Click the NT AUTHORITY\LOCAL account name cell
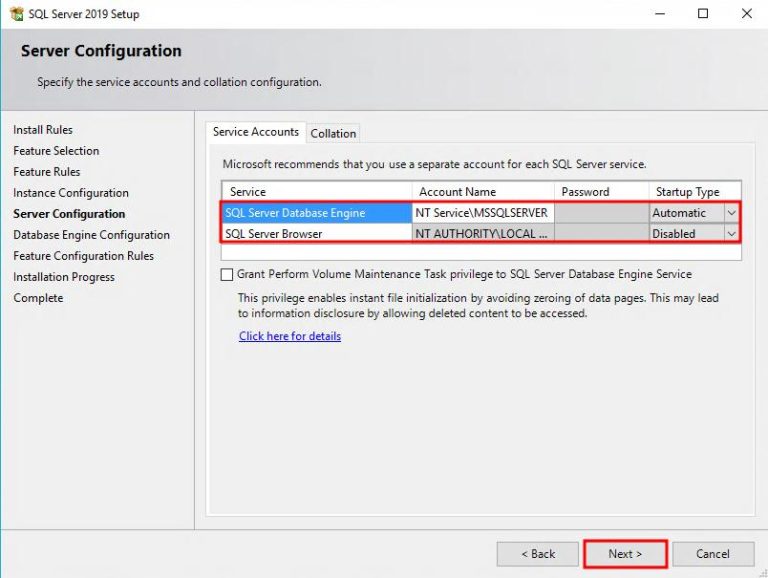Screen dimensions: 768x578 click(483, 234)
